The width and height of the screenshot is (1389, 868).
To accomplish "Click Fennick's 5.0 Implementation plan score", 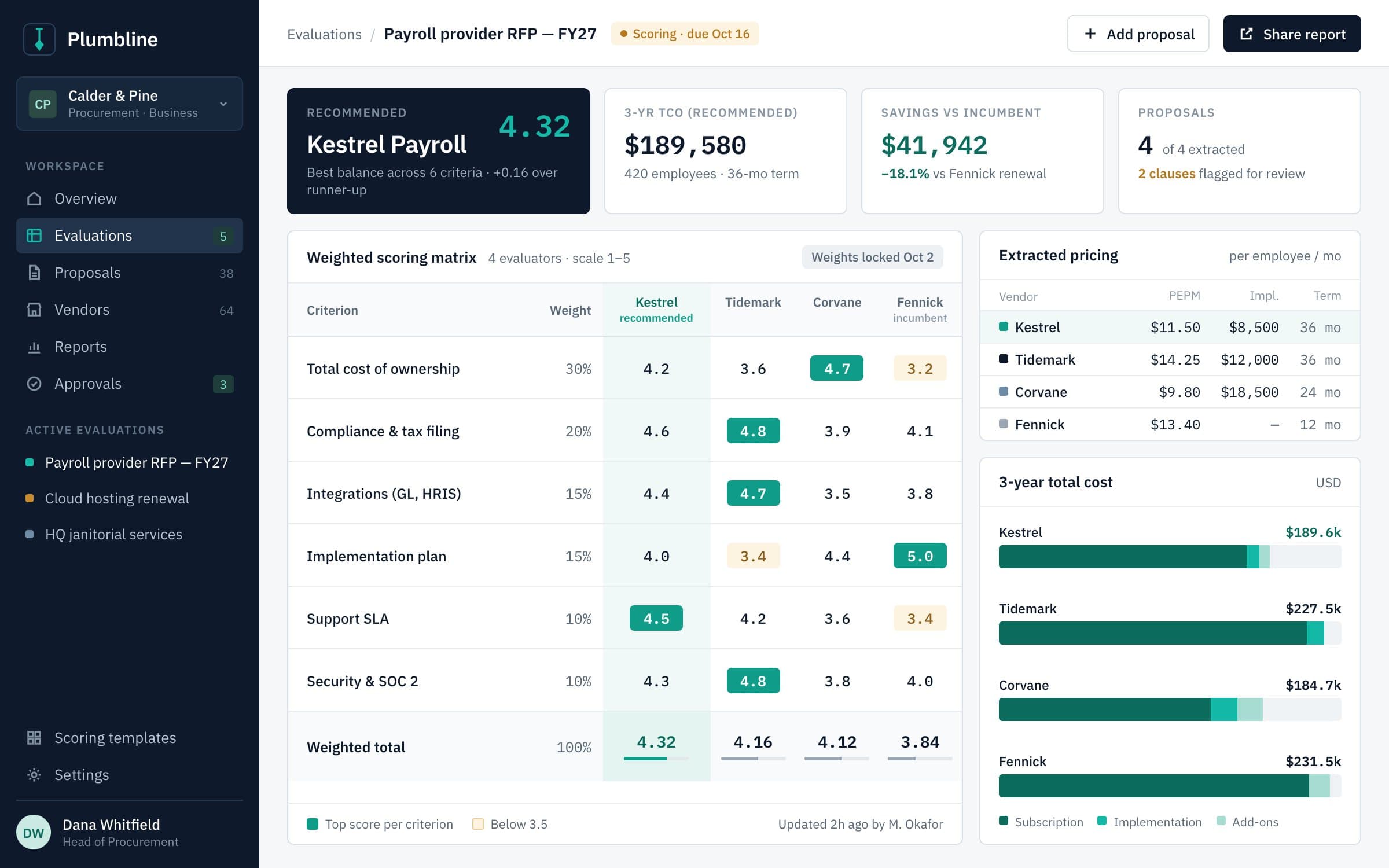I will coord(920,556).
